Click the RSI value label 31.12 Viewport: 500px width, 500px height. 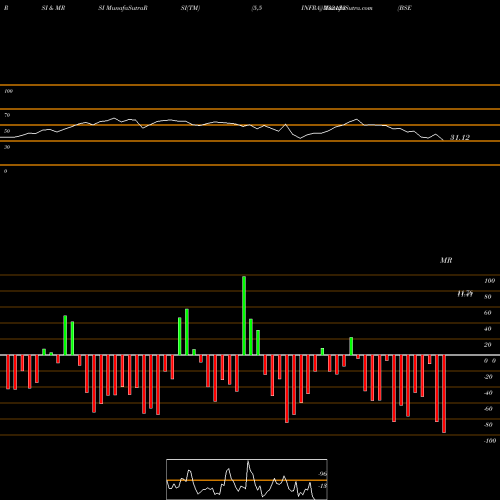tap(460, 137)
